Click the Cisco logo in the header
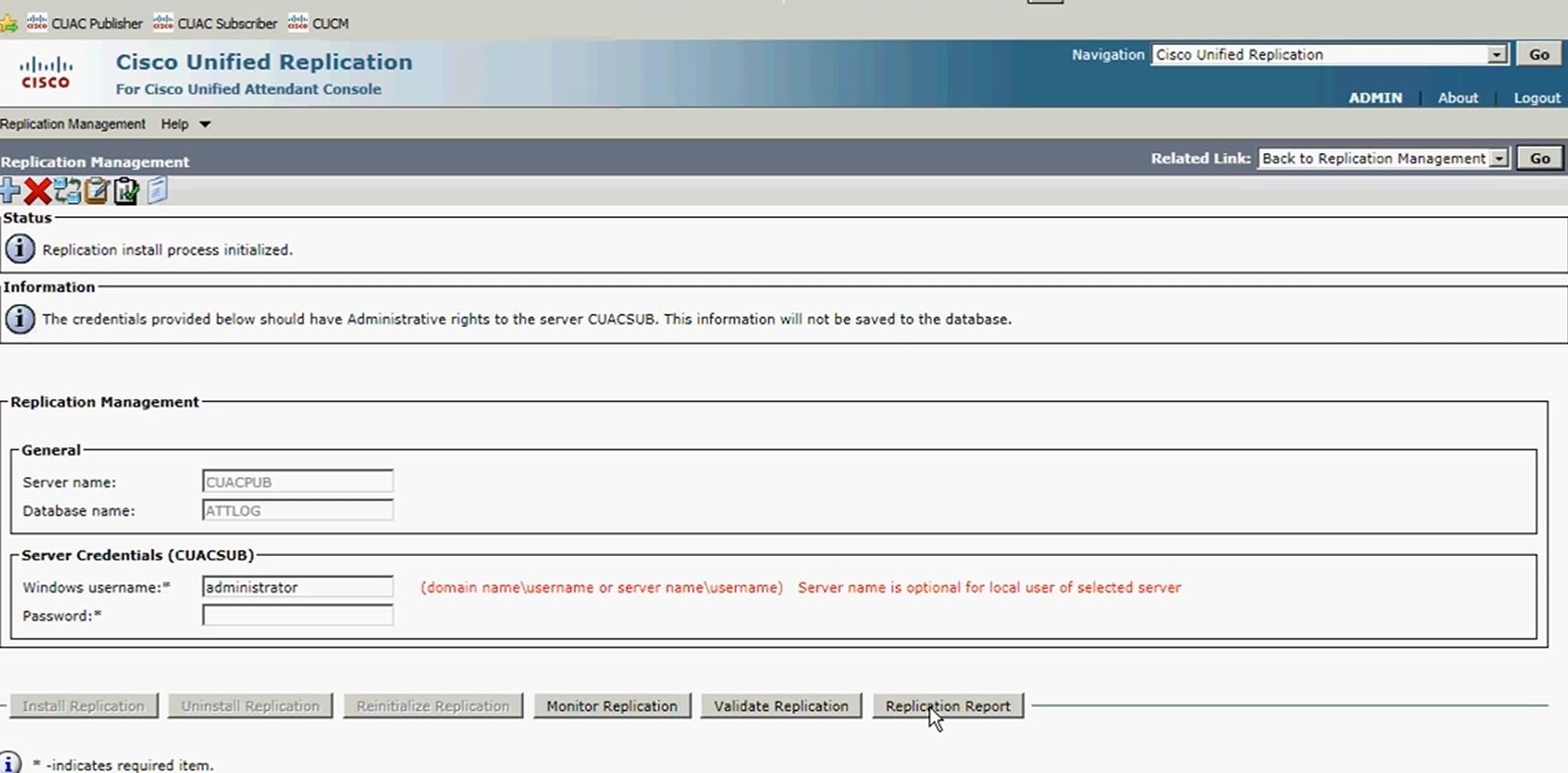 [46, 72]
